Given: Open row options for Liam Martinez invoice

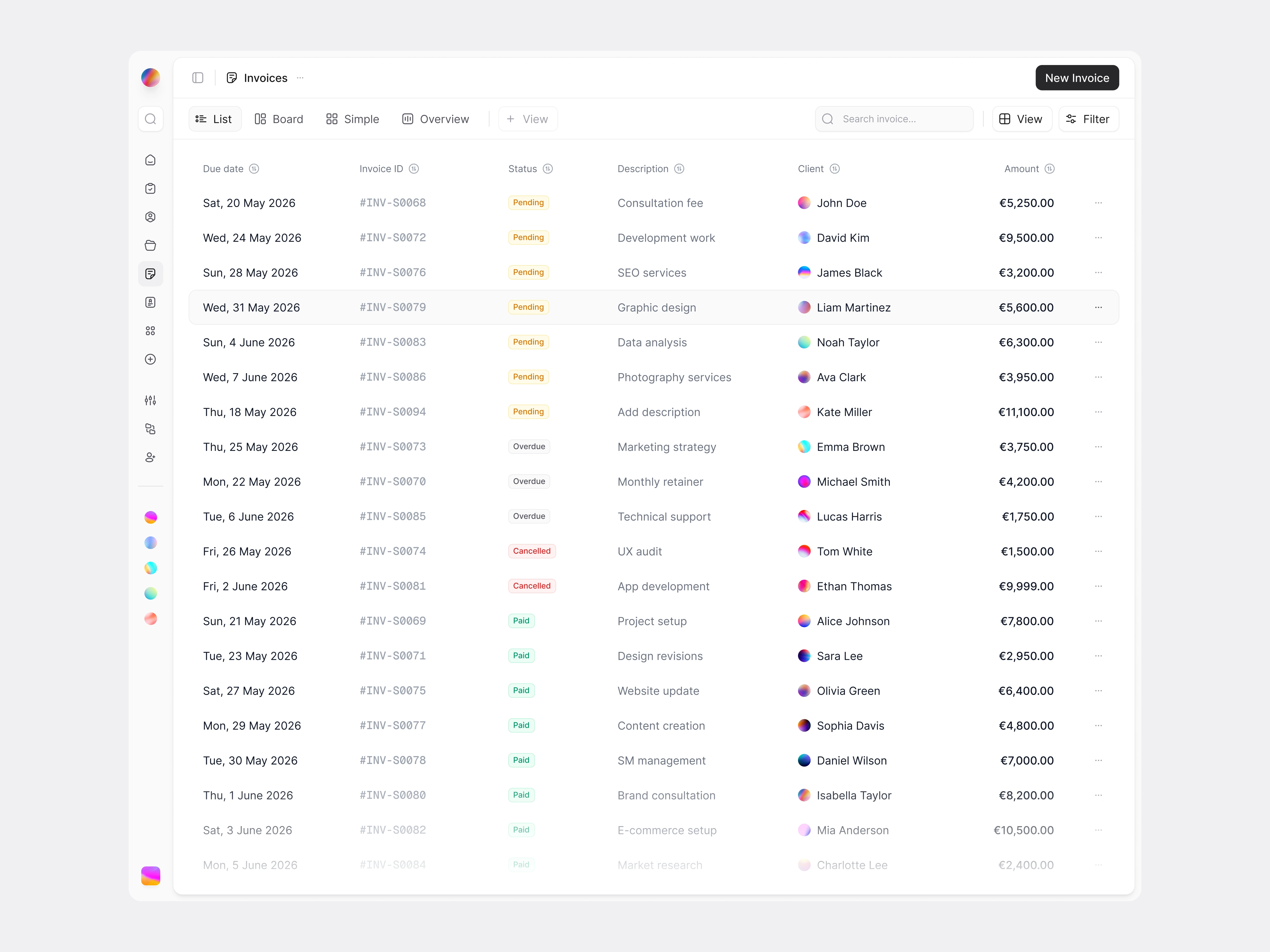Looking at the screenshot, I should [x=1098, y=307].
